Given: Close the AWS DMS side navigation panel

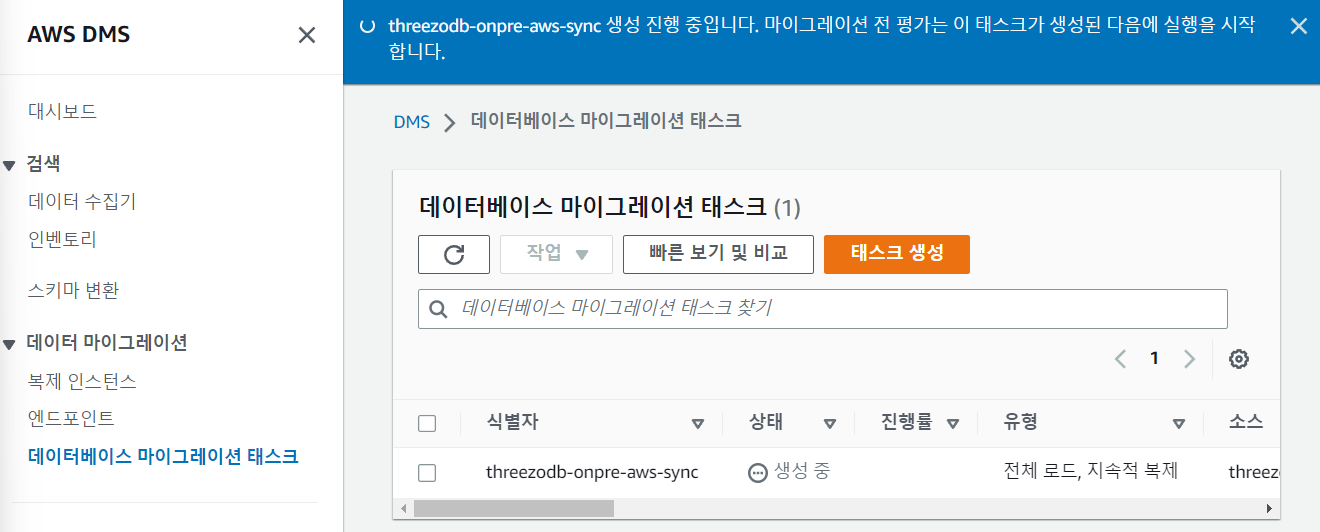Looking at the screenshot, I should [x=307, y=35].
